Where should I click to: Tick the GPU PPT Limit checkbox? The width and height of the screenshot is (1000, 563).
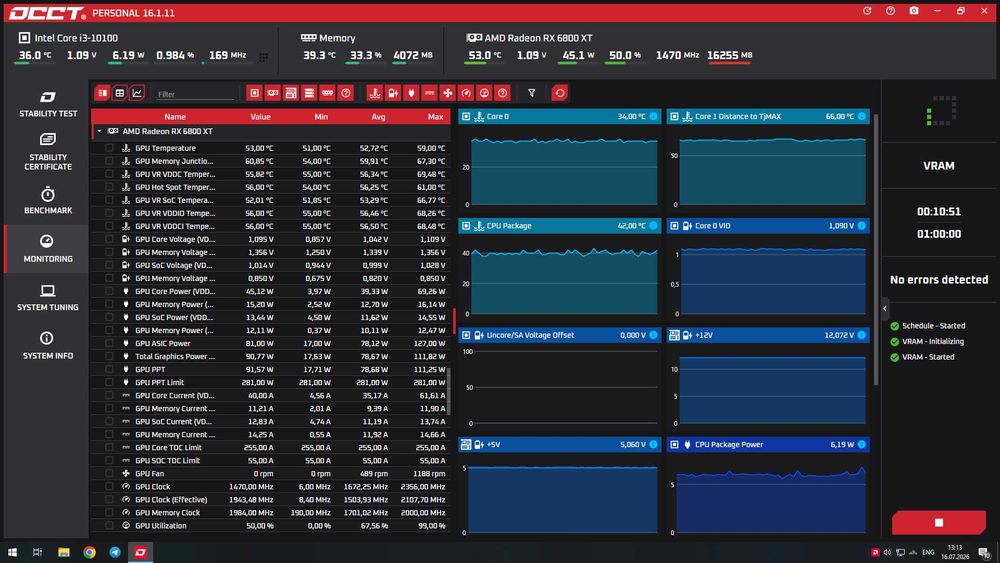[109, 382]
